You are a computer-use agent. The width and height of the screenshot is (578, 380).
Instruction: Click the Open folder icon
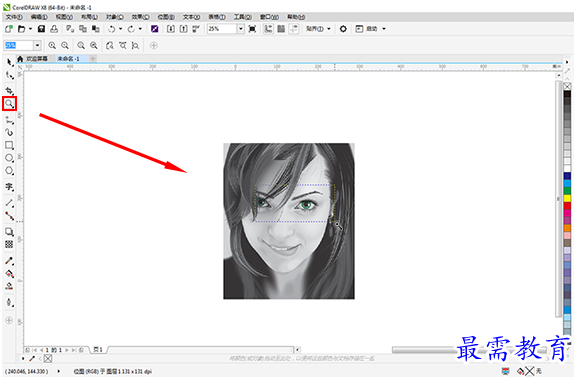[x=22, y=29]
